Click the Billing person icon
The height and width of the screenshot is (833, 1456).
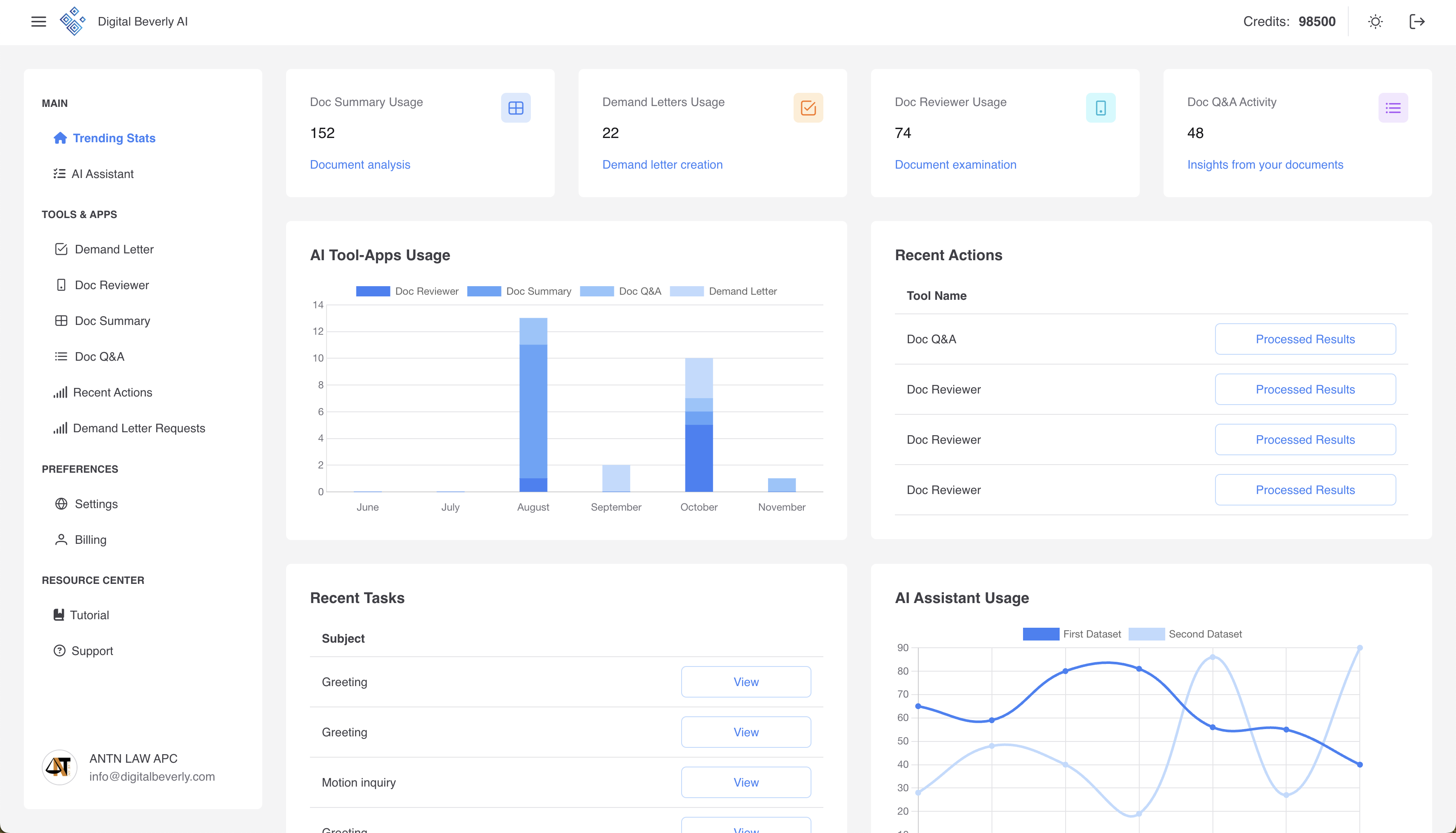pyautogui.click(x=61, y=540)
